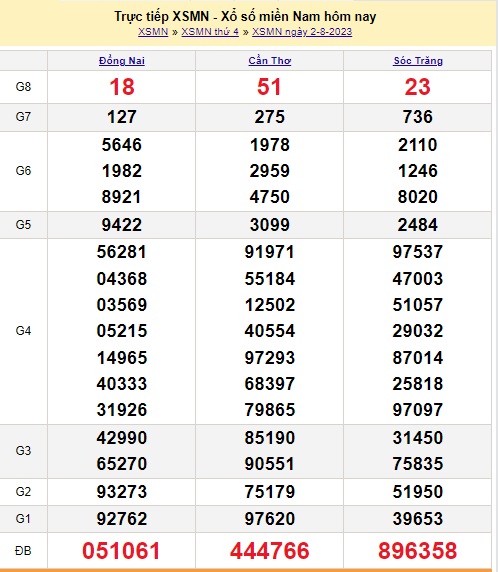Open the XSMN thứ 4 link
Screen dimensions: 498x572
click(210, 32)
